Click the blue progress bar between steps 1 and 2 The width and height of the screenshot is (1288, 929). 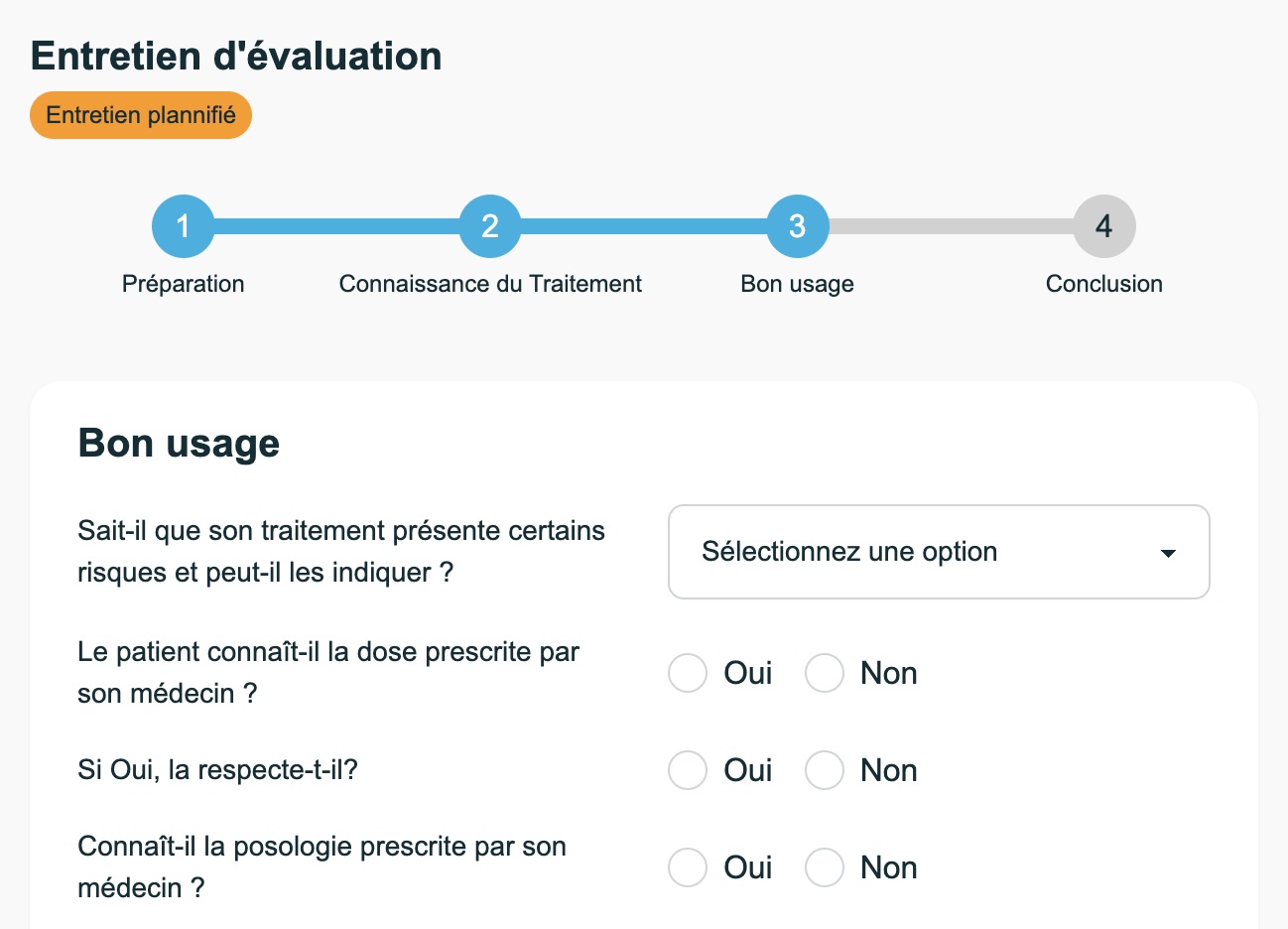coord(336,226)
